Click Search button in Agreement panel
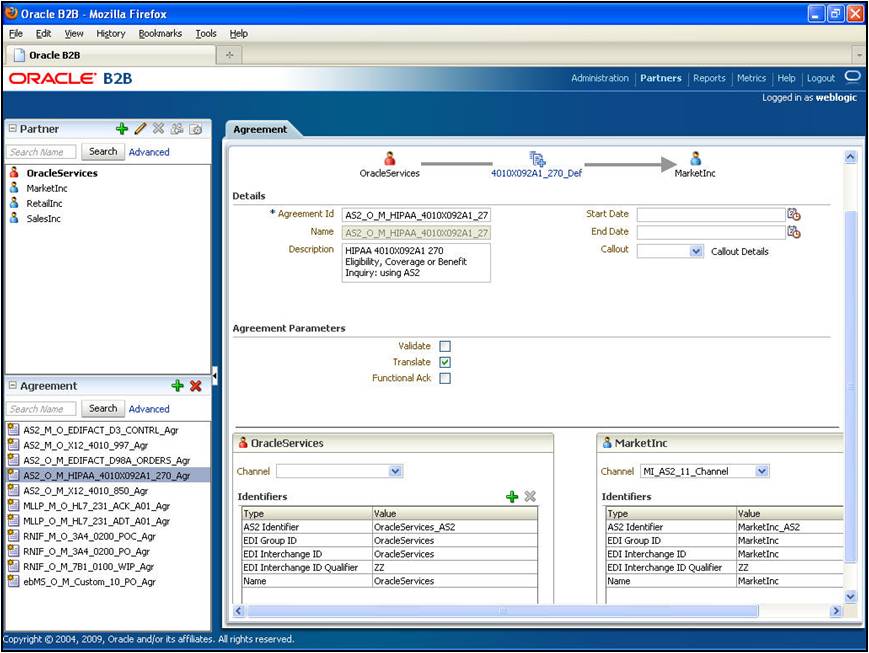Screen dimensions: 869x653 (103, 409)
